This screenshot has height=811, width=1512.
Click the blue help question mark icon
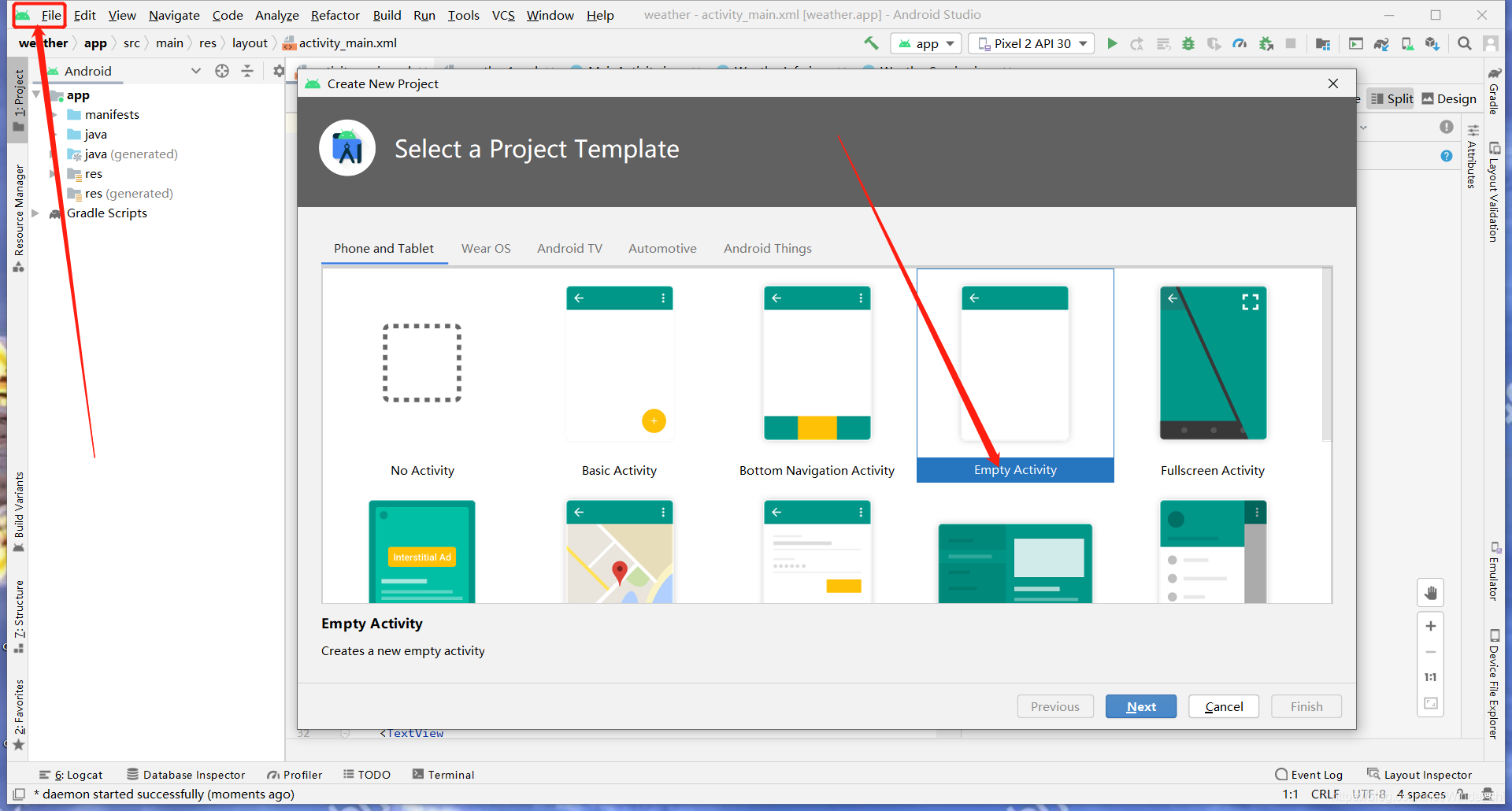click(1447, 156)
